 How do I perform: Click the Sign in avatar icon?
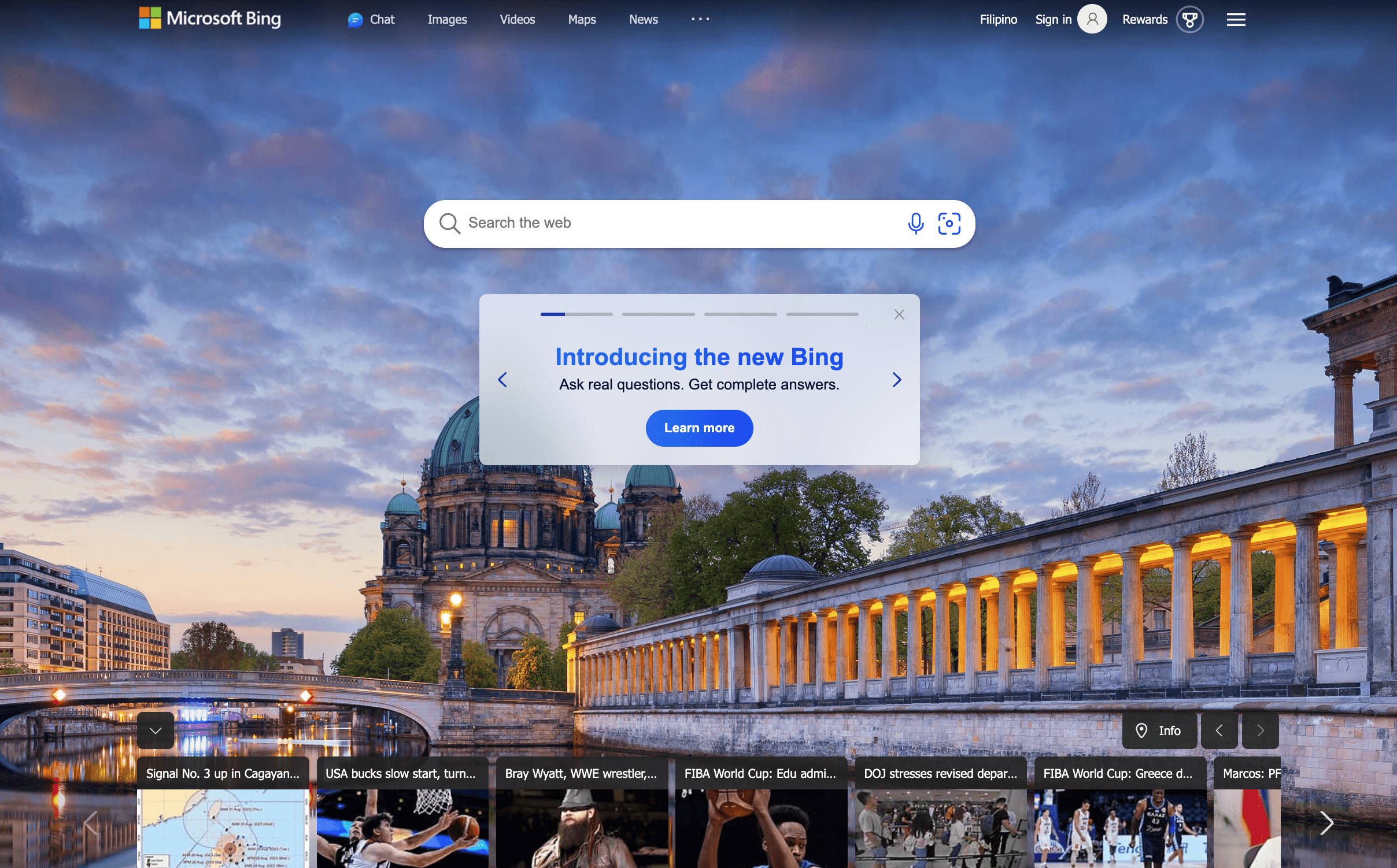[x=1092, y=20]
